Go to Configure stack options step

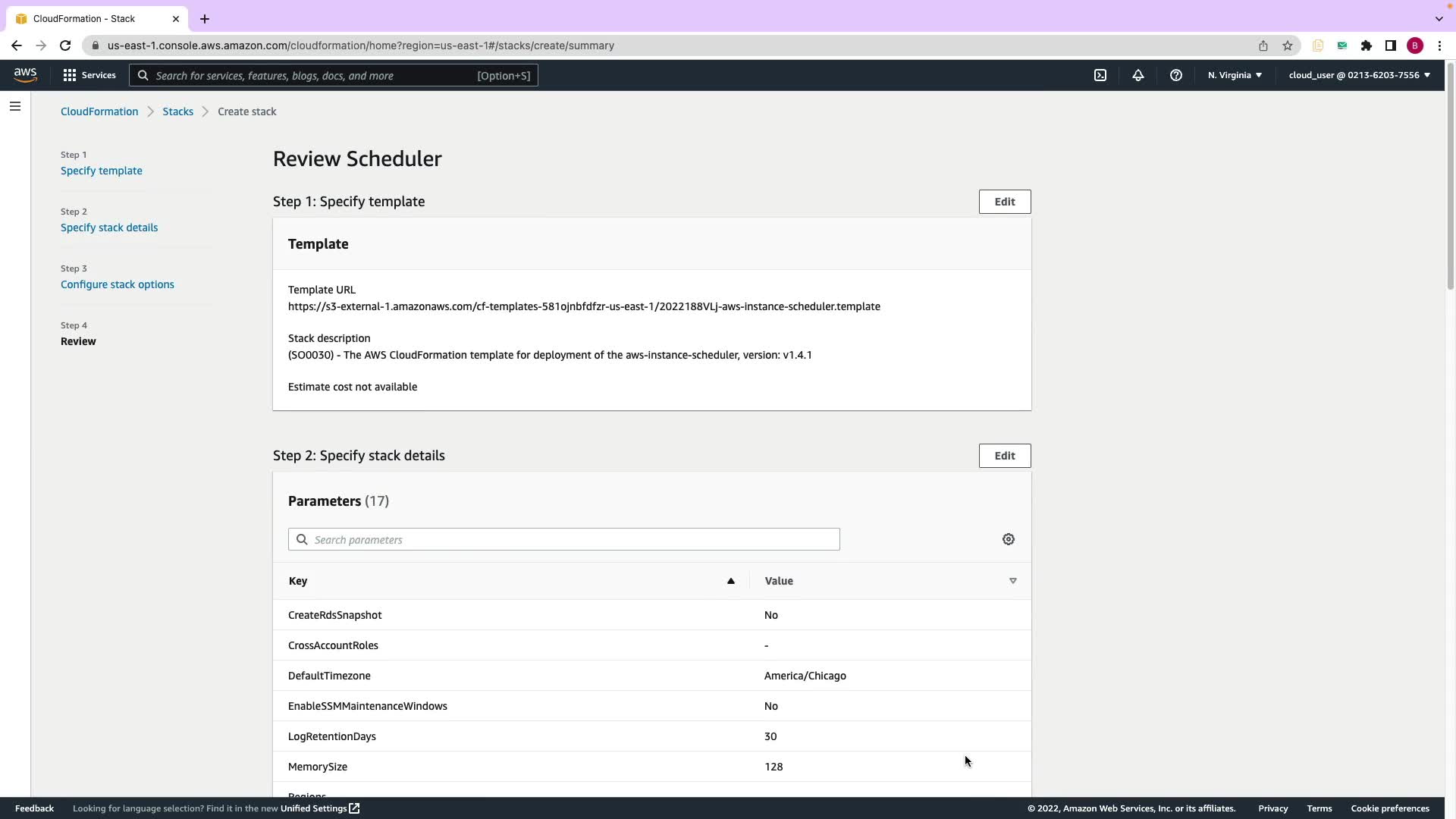[x=118, y=284]
